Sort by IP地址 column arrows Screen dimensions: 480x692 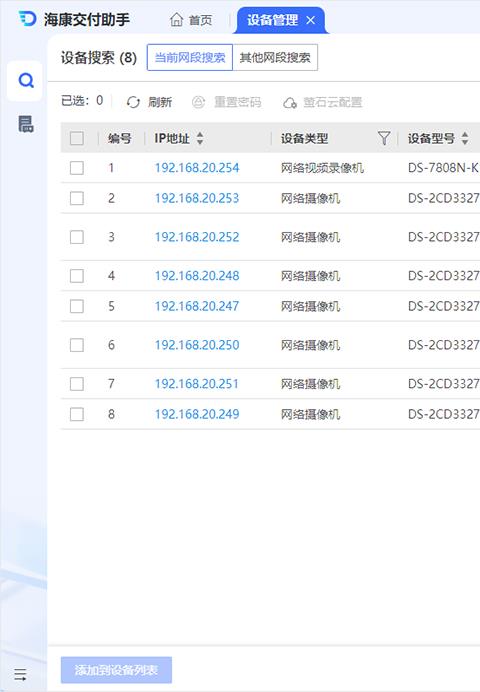[x=200, y=138]
